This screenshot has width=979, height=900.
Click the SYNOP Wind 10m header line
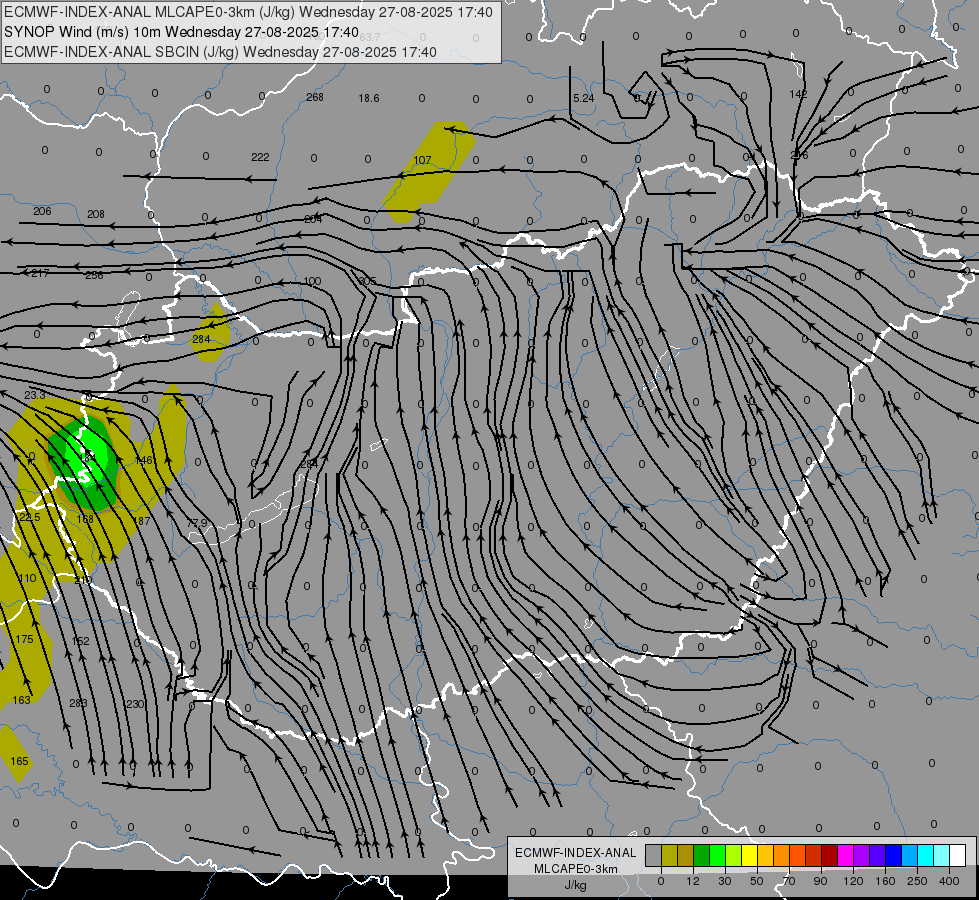tap(181, 32)
